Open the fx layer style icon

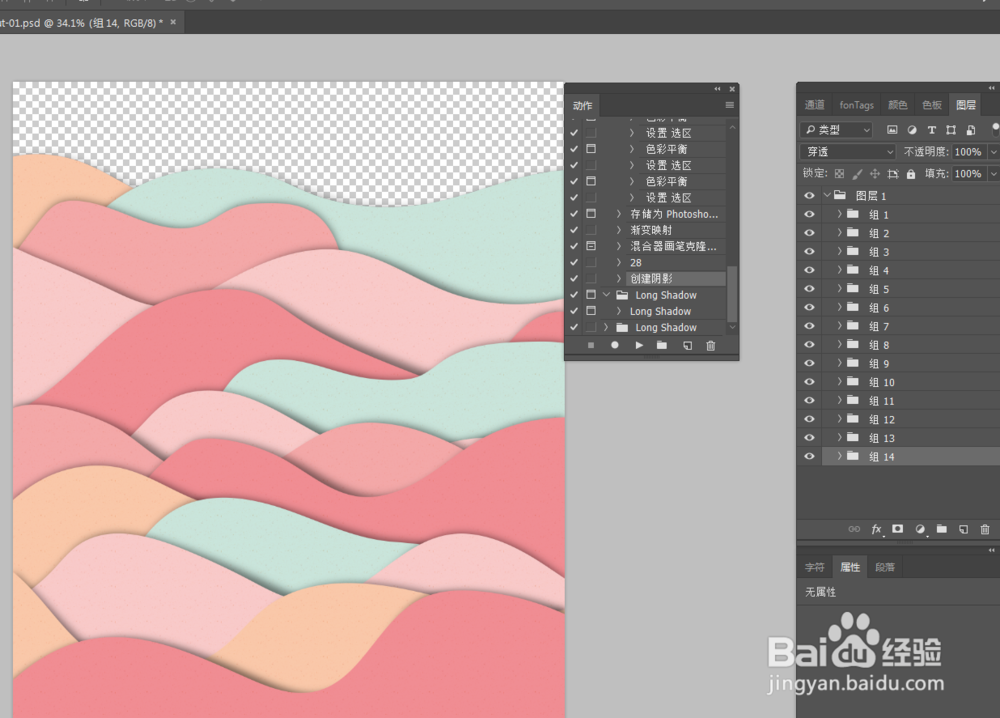875,529
